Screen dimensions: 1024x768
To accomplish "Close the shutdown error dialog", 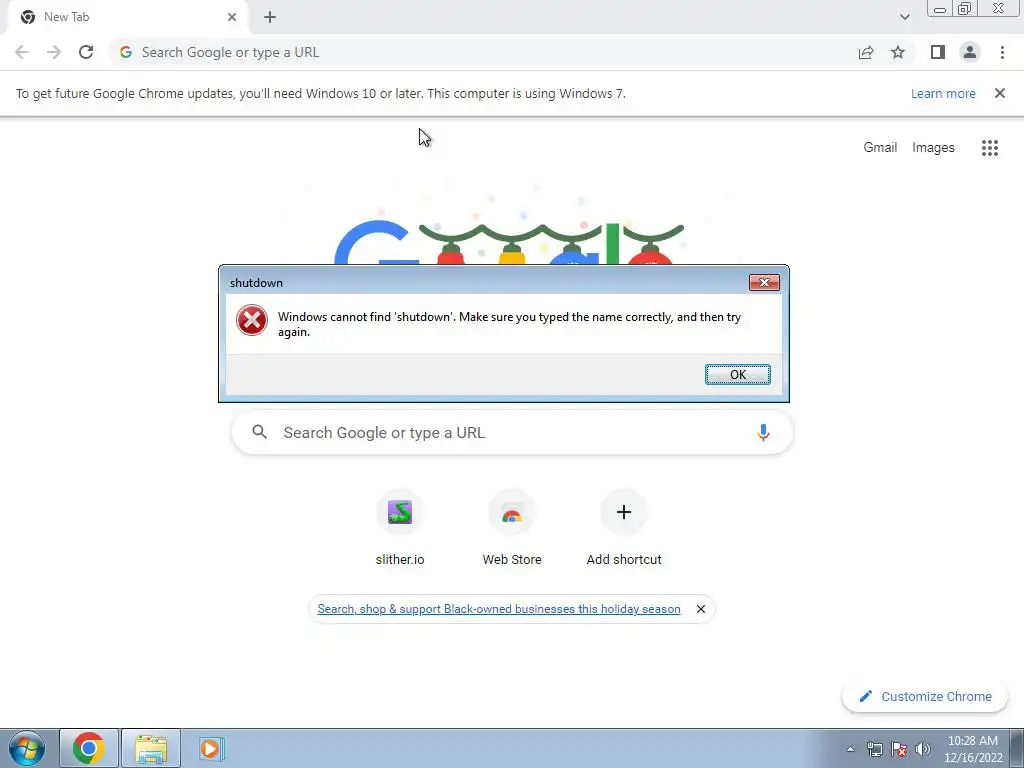I will tap(763, 282).
